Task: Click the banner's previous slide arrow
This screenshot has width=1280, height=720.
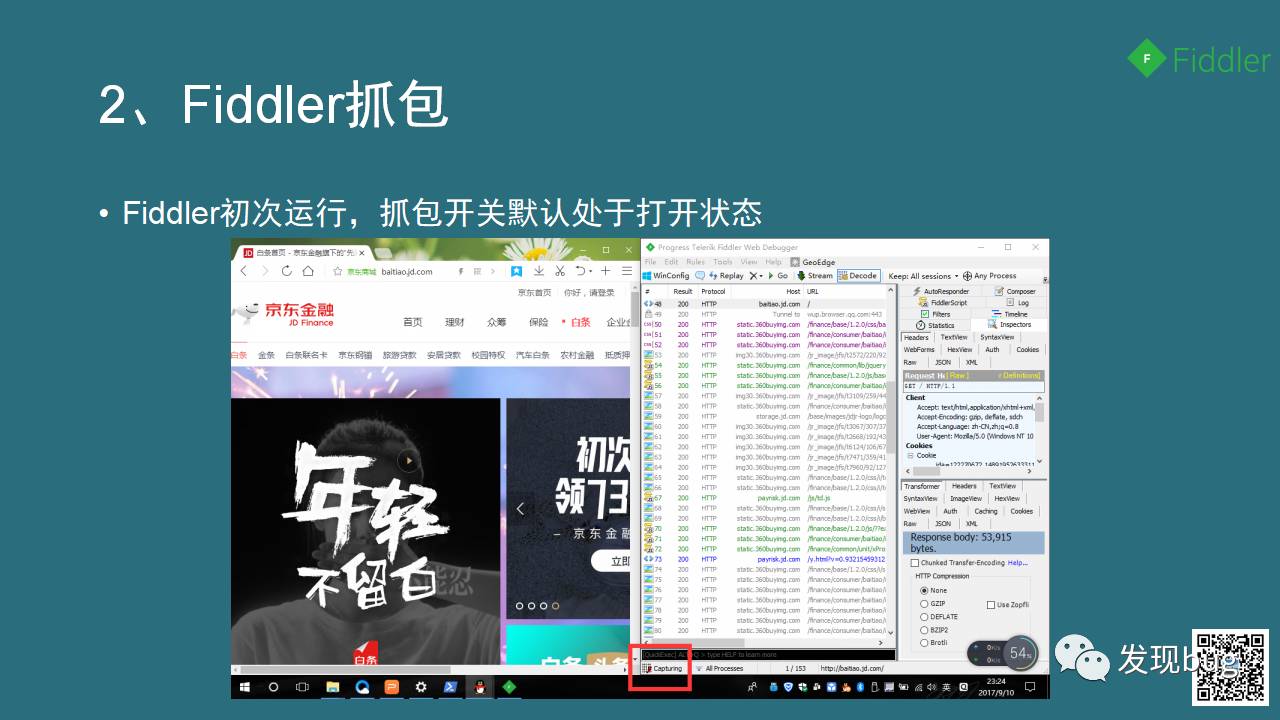Action: (x=520, y=509)
